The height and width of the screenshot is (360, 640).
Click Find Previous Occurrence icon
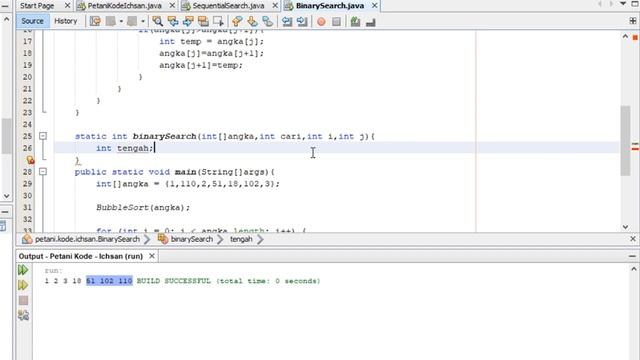click(x=173, y=21)
